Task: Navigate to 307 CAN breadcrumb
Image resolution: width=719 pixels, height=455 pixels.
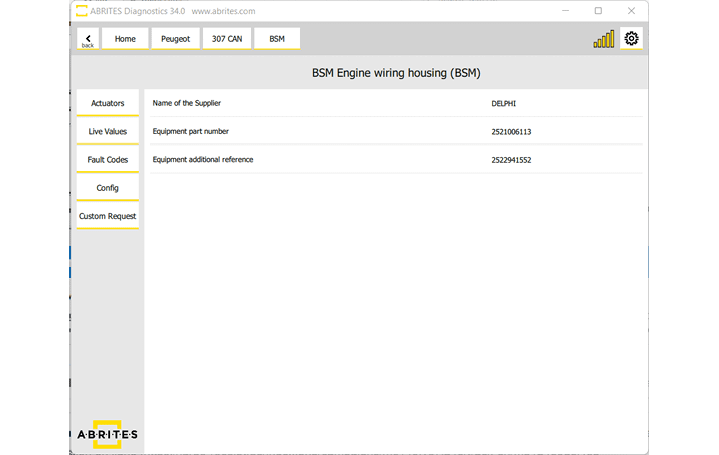Action: [225, 39]
